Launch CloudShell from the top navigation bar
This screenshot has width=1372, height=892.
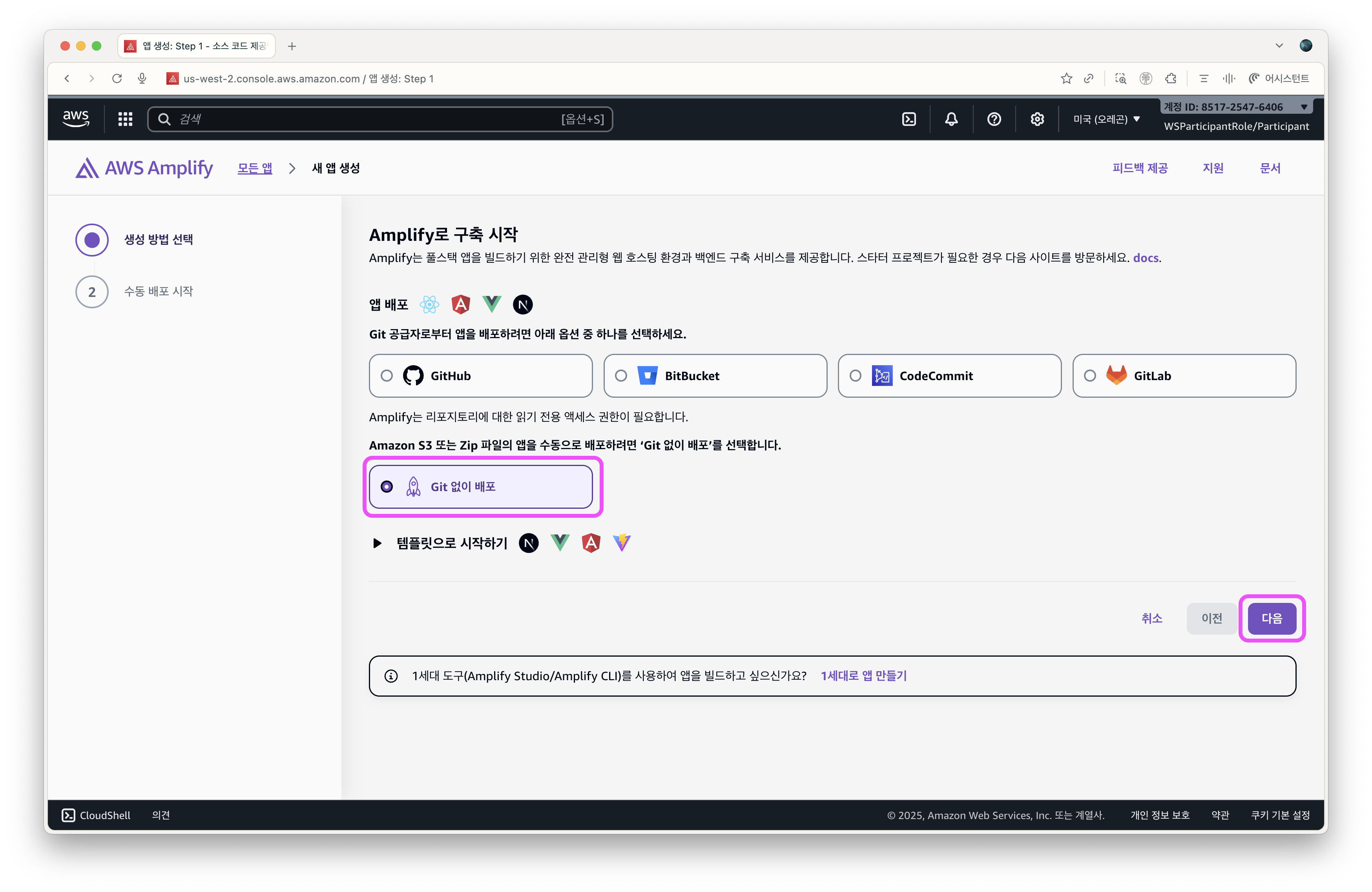909,119
